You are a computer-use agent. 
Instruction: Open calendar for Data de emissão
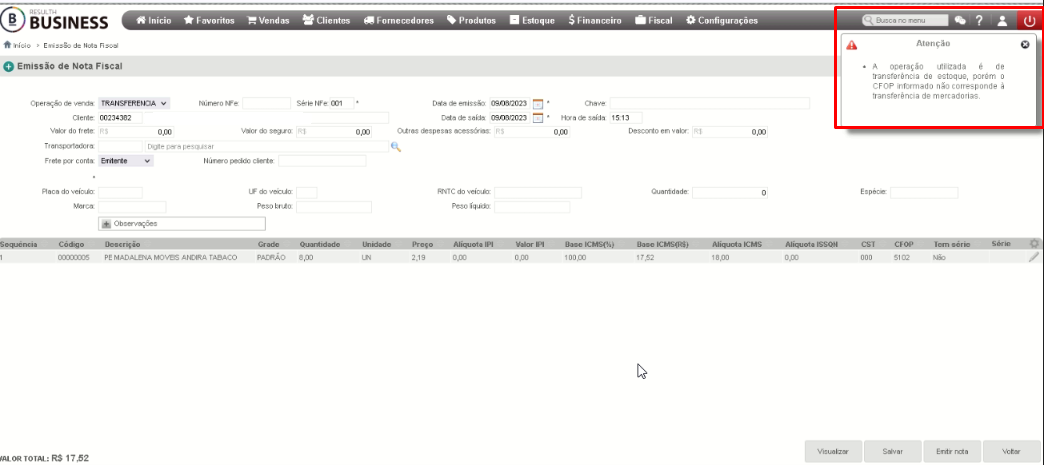point(539,103)
